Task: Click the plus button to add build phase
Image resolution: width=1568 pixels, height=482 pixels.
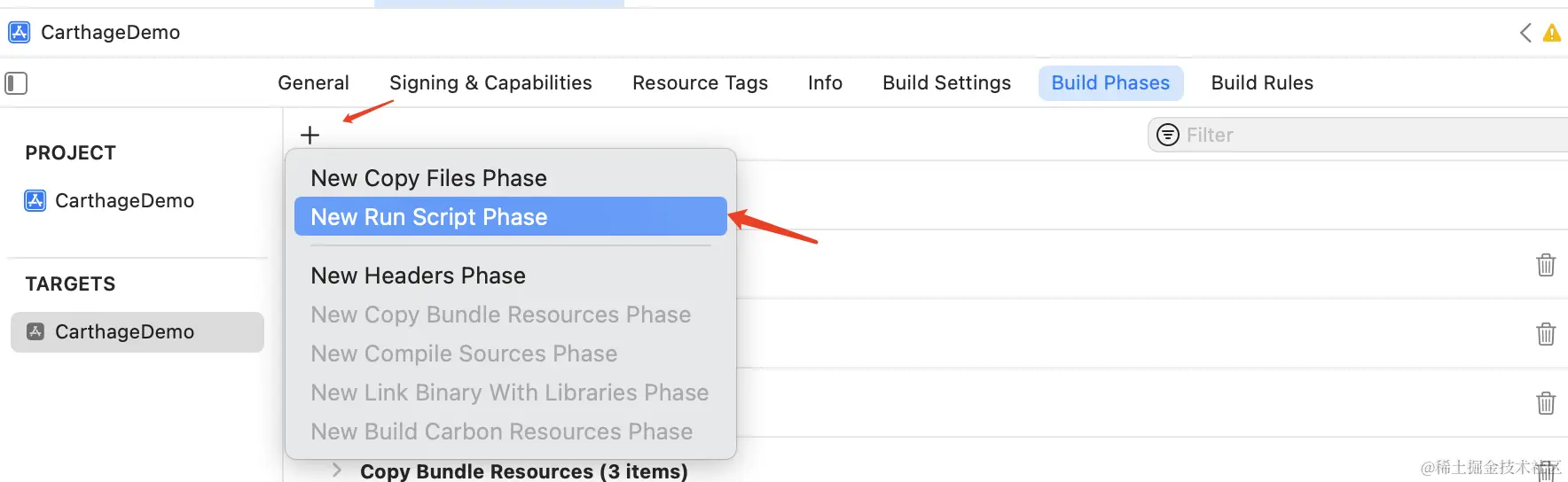Action: [310, 136]
